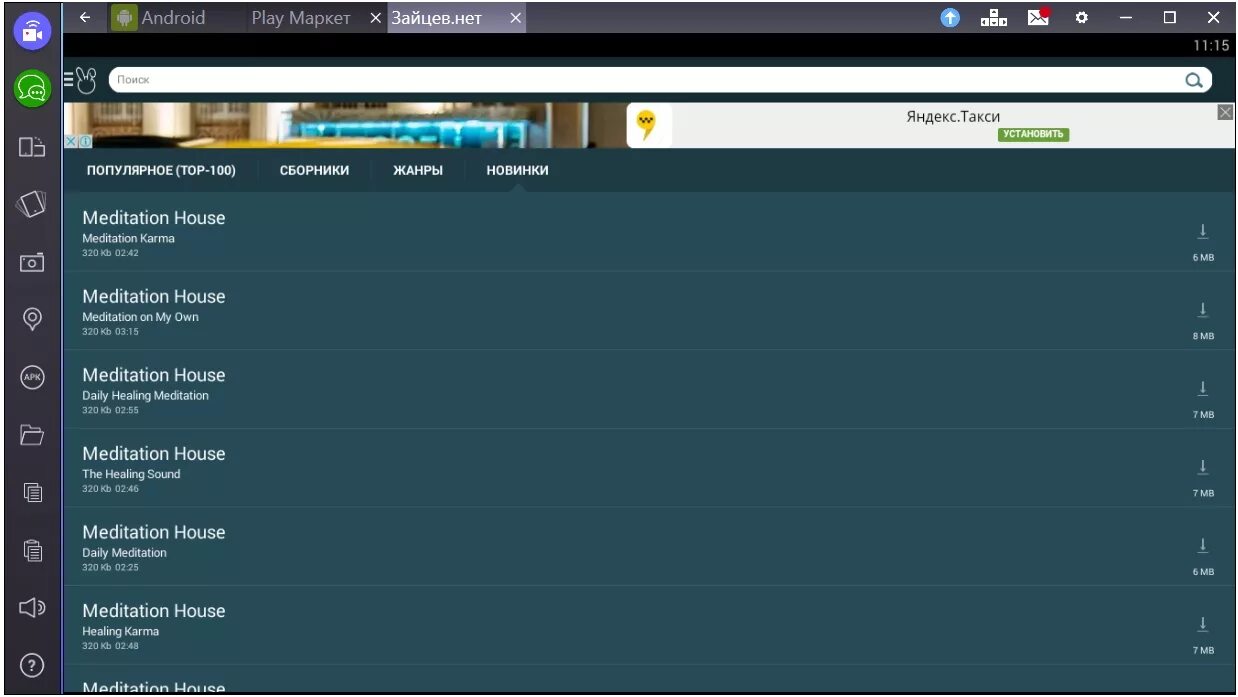
Task: Click the blue upload arrow icon
Action: (950, 18)
